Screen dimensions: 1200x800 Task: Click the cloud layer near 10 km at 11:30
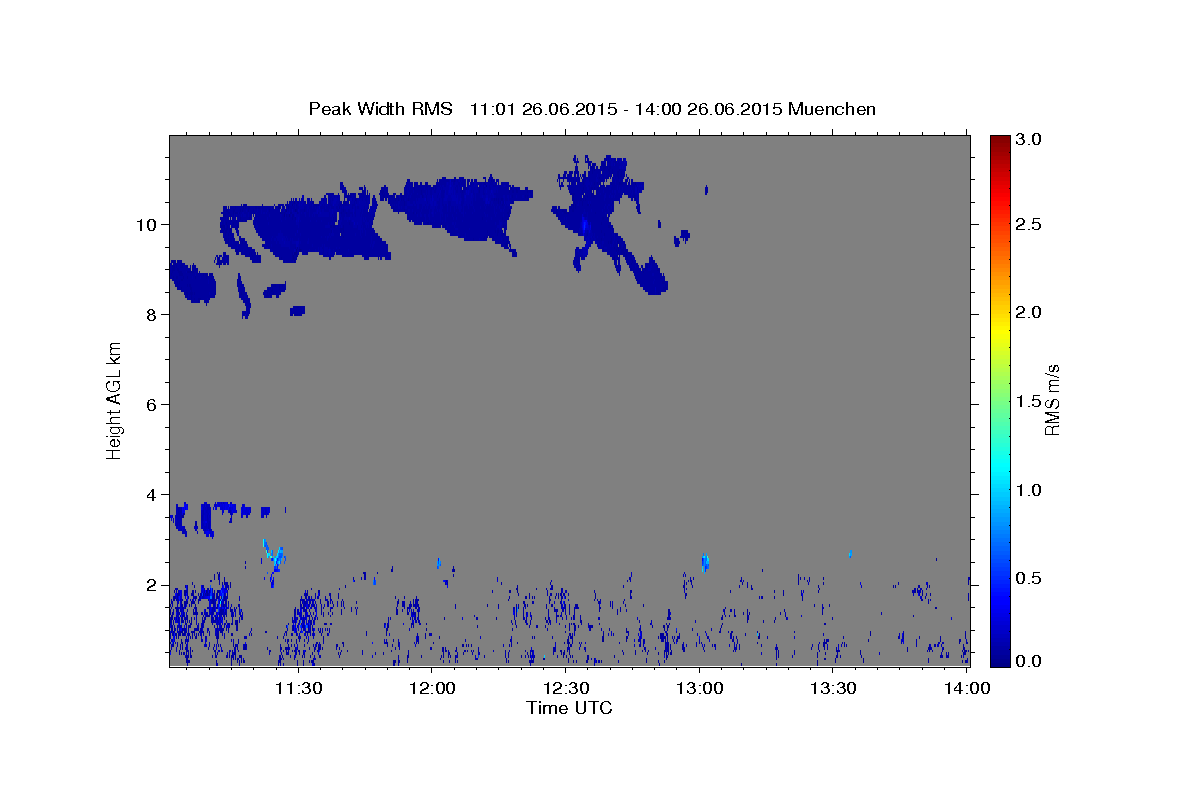[310, 228]
